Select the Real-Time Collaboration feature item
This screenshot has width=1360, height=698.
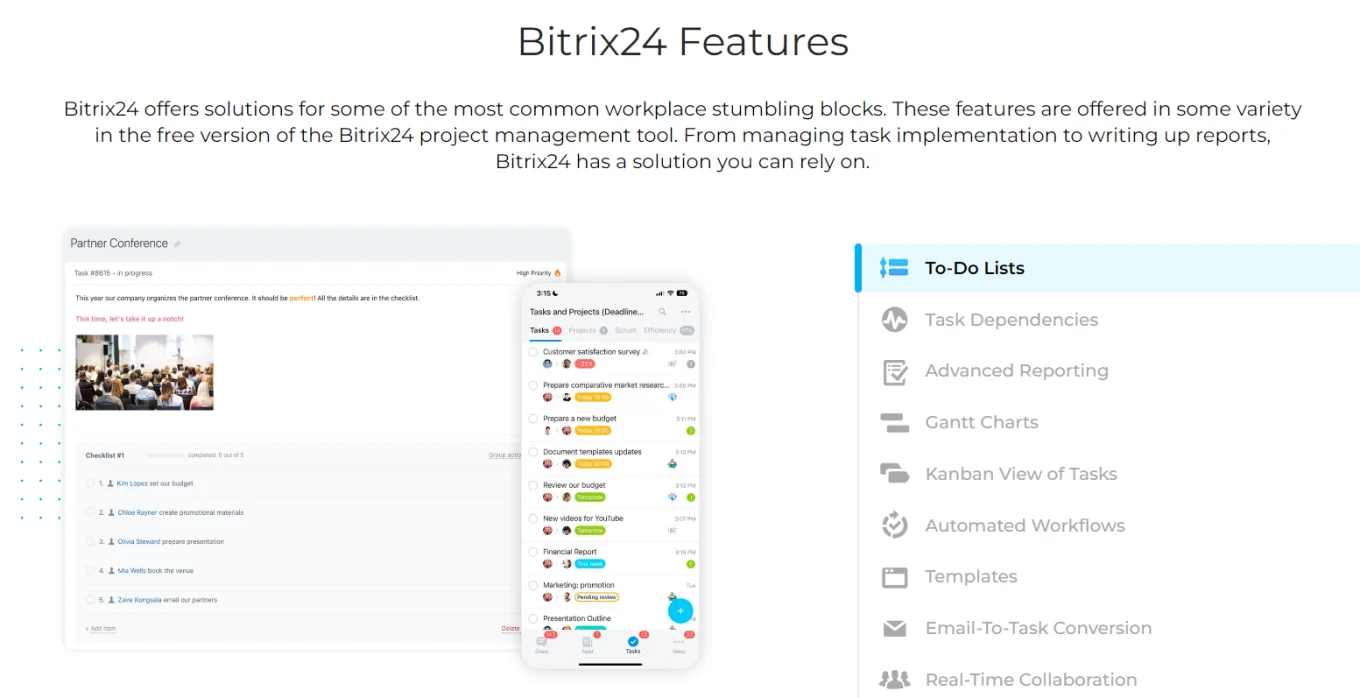[x=1030, y=680]
